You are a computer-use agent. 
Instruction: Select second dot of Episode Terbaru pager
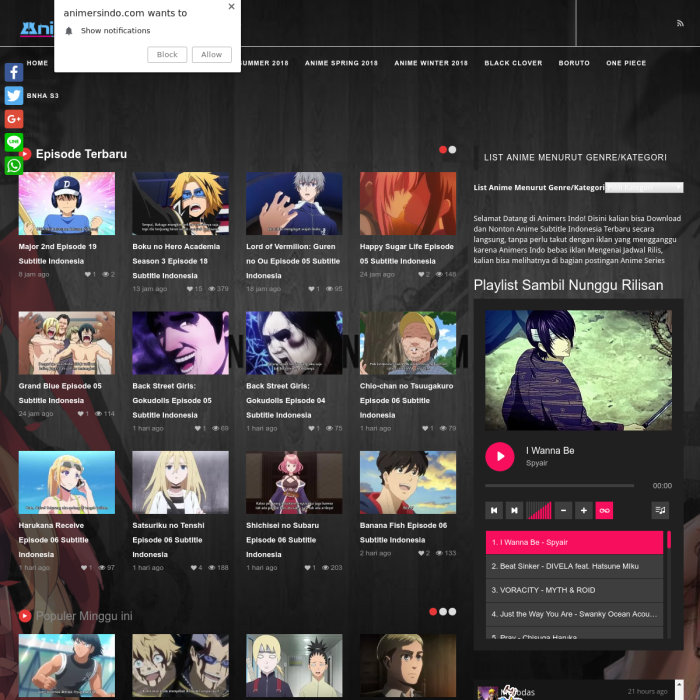[x=452, y=150]
